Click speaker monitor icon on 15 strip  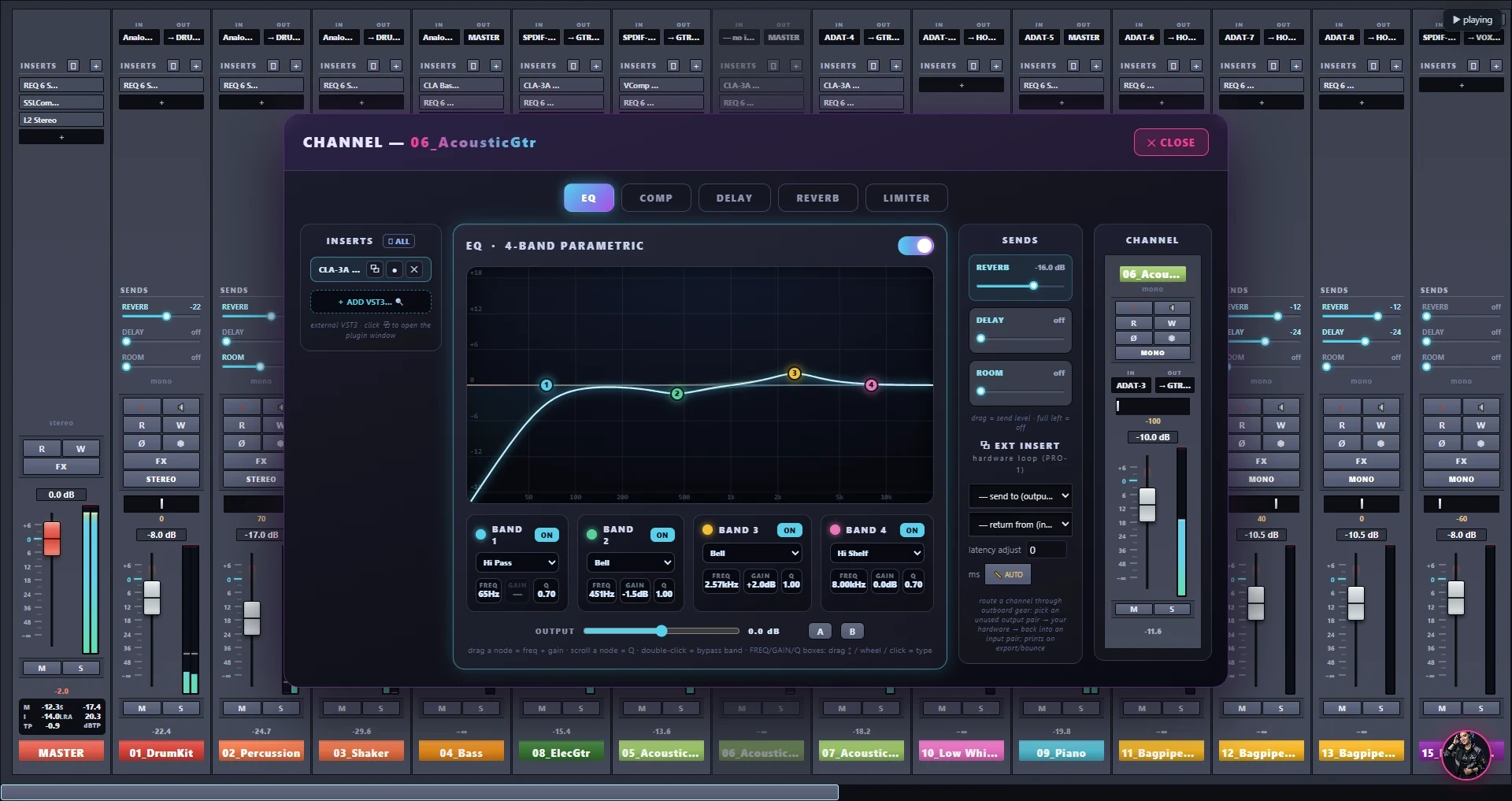tap(1480, 407)
